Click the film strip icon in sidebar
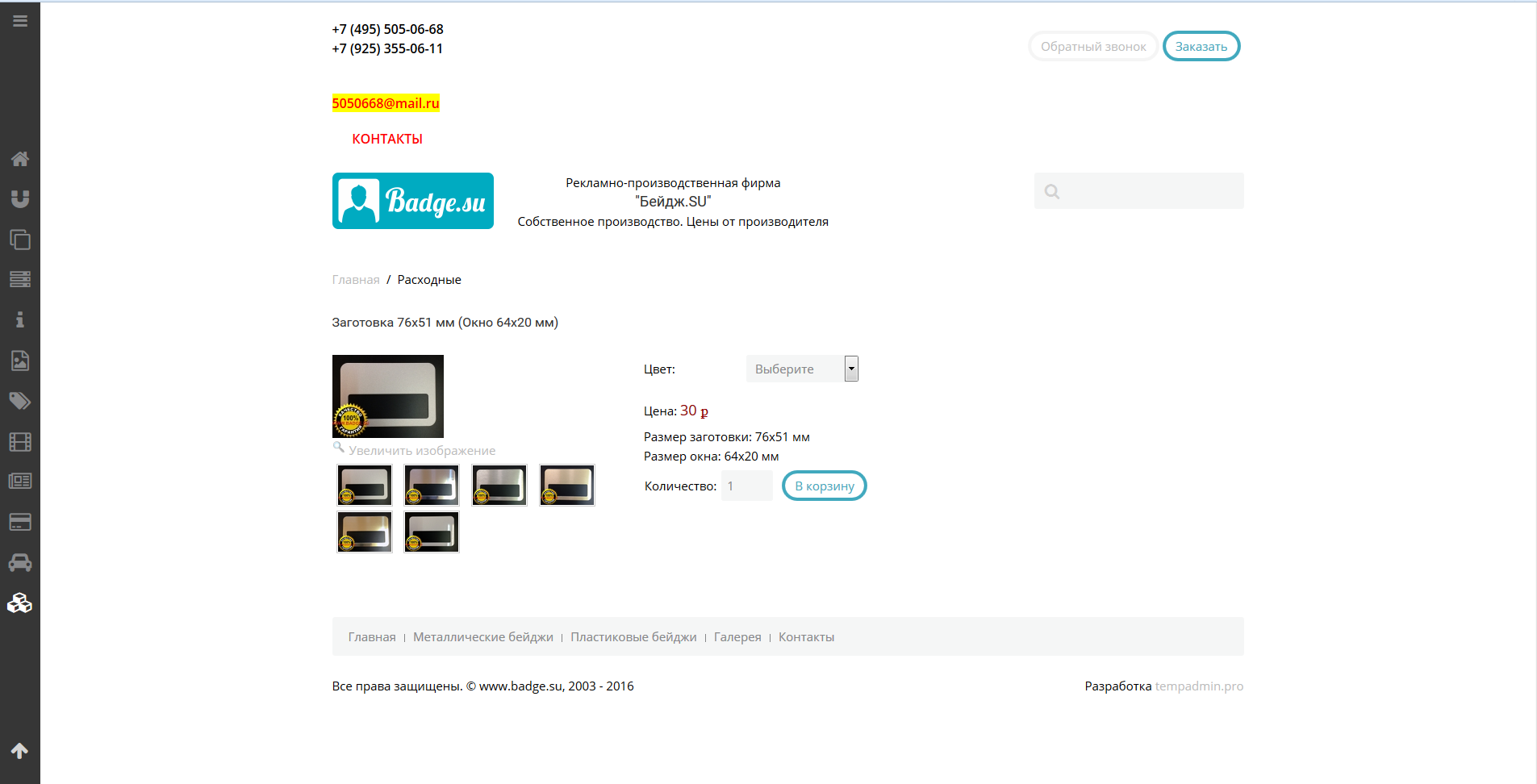The height and width of the screenshot is (784, 1537). pos(20,441)
